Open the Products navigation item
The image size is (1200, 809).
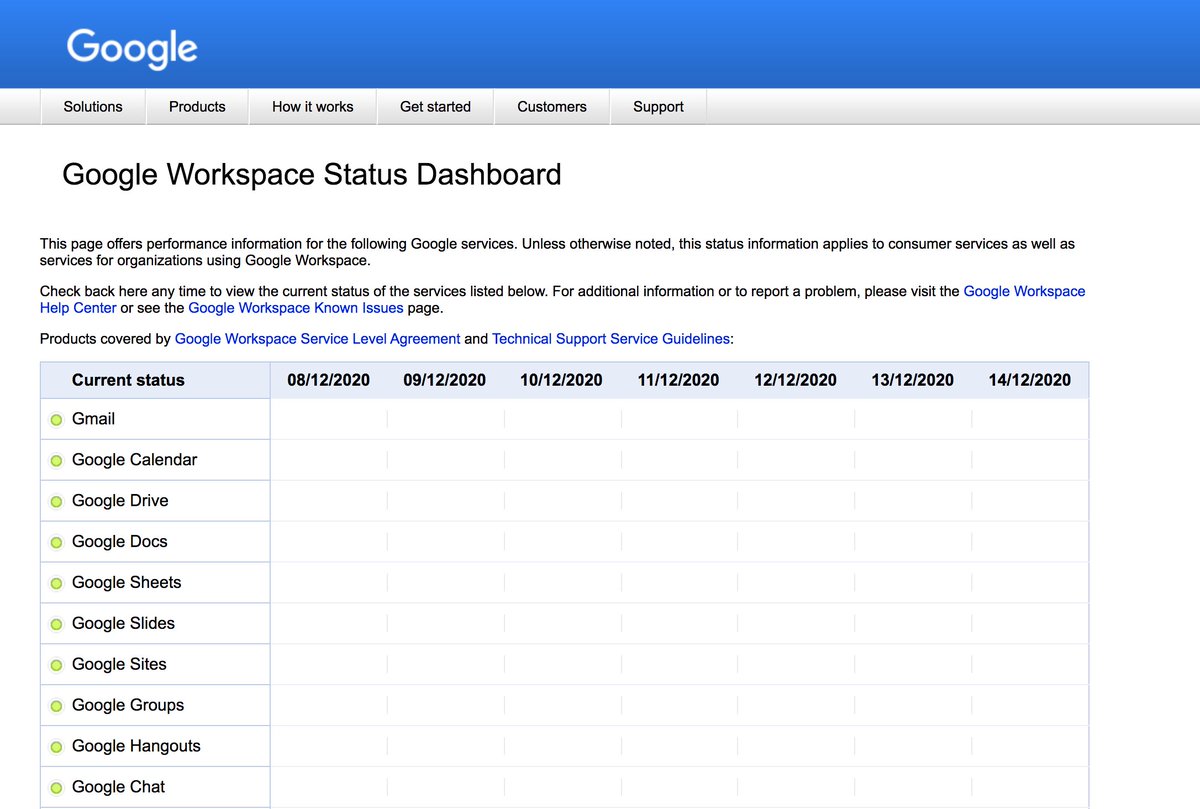[197, 106]
